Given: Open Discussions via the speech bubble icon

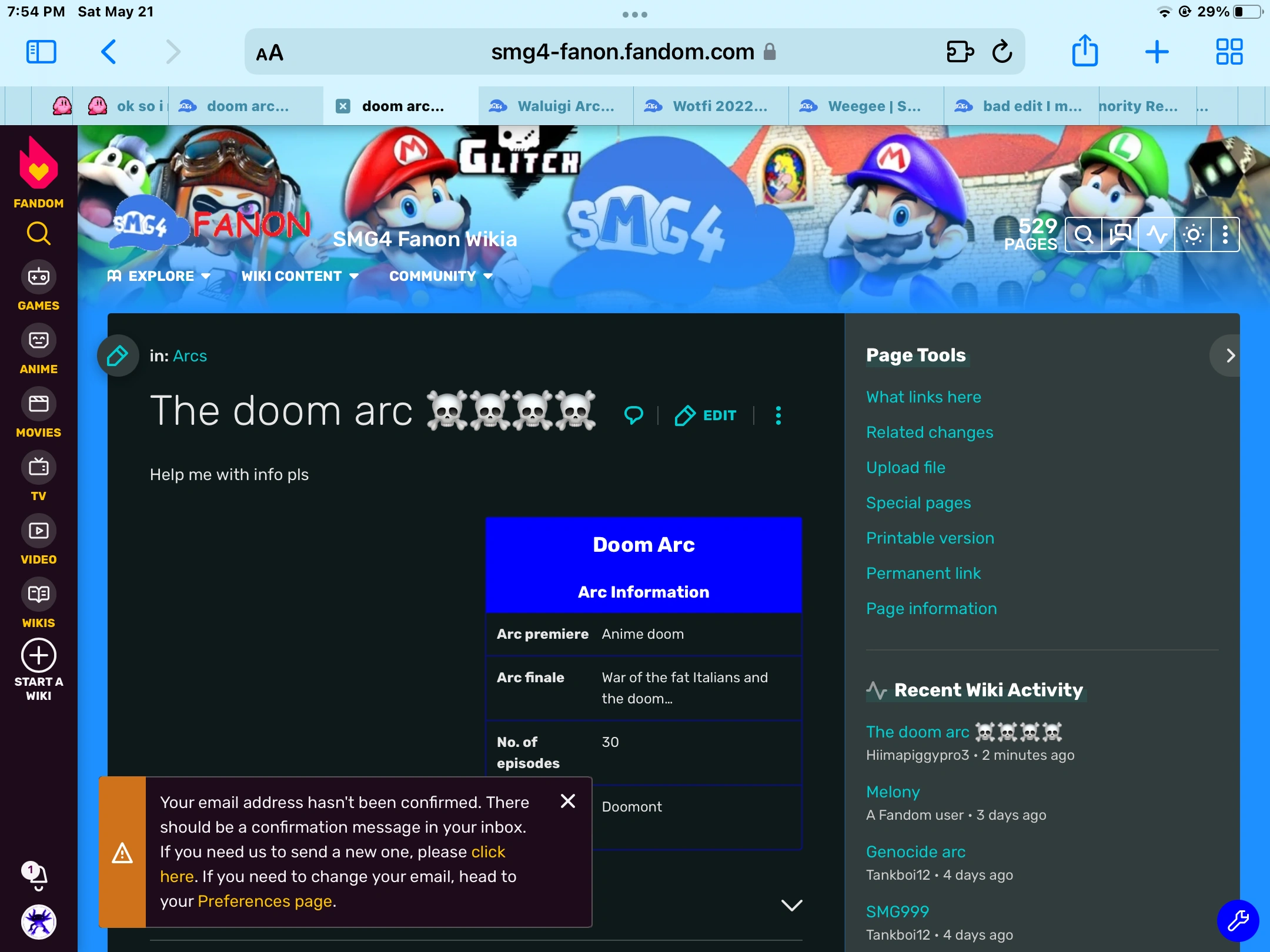Looking at the screenshot, I should [1119, 234].
